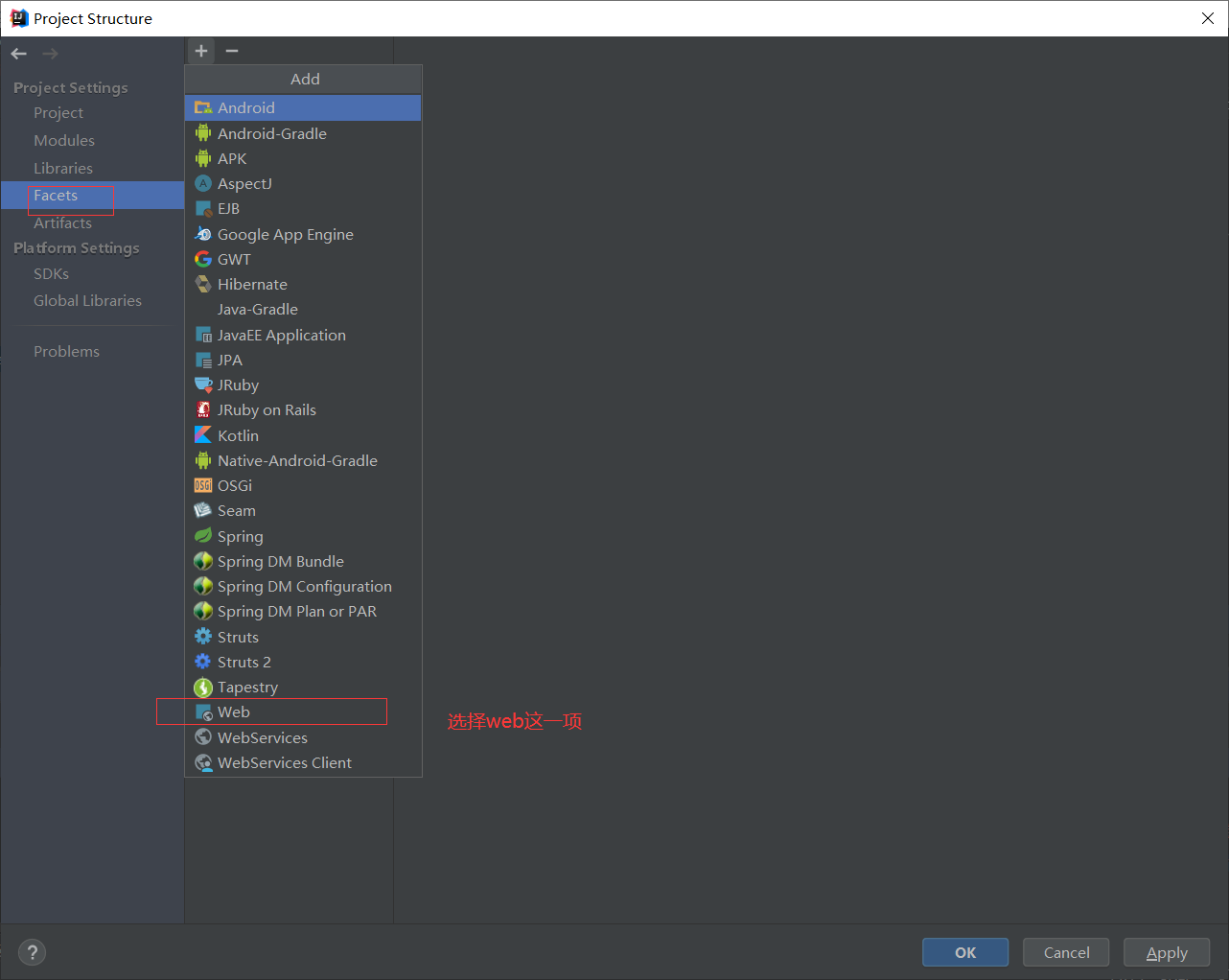Select Spring DM Configuration entry
Image resolution: width=1229 pixels, height=980 pixels.
pyautogui.click(x=303, y=586)
